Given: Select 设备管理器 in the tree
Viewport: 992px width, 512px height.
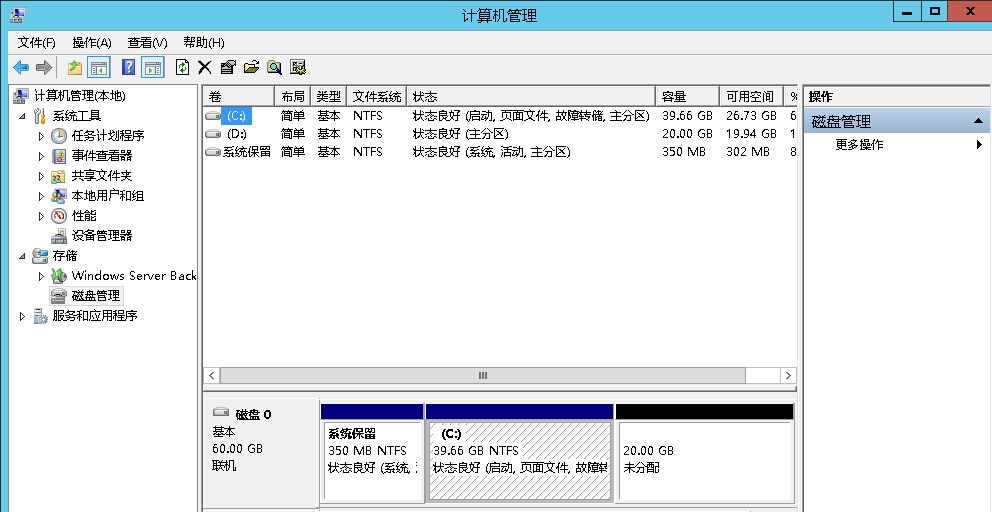Looking at the screenshot, I should pos(101,236).
